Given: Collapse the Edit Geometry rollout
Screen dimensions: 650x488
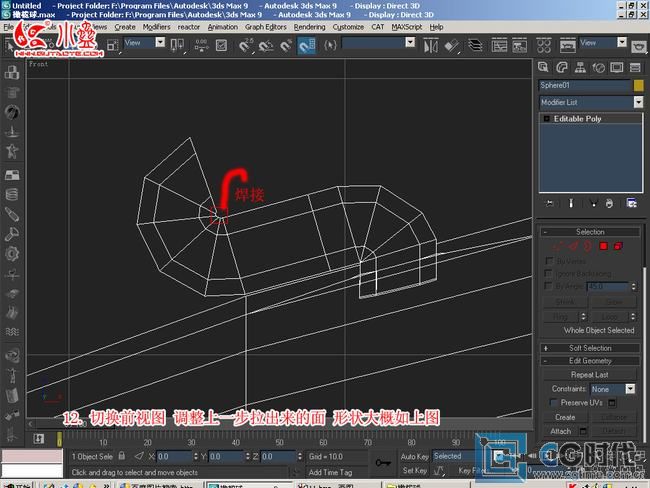Looking at the screenshot, I should [x=590, y=361].
